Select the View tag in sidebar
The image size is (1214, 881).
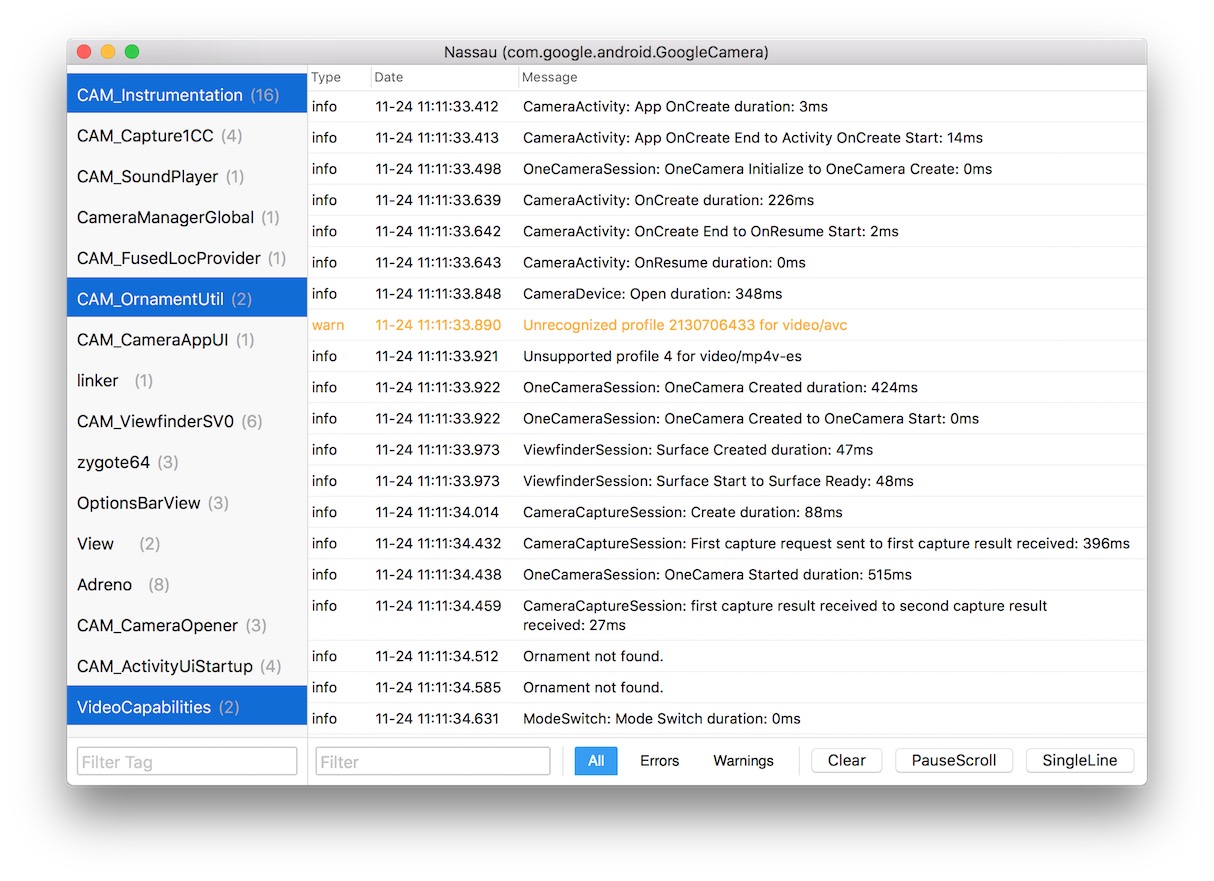coord(187,544)
